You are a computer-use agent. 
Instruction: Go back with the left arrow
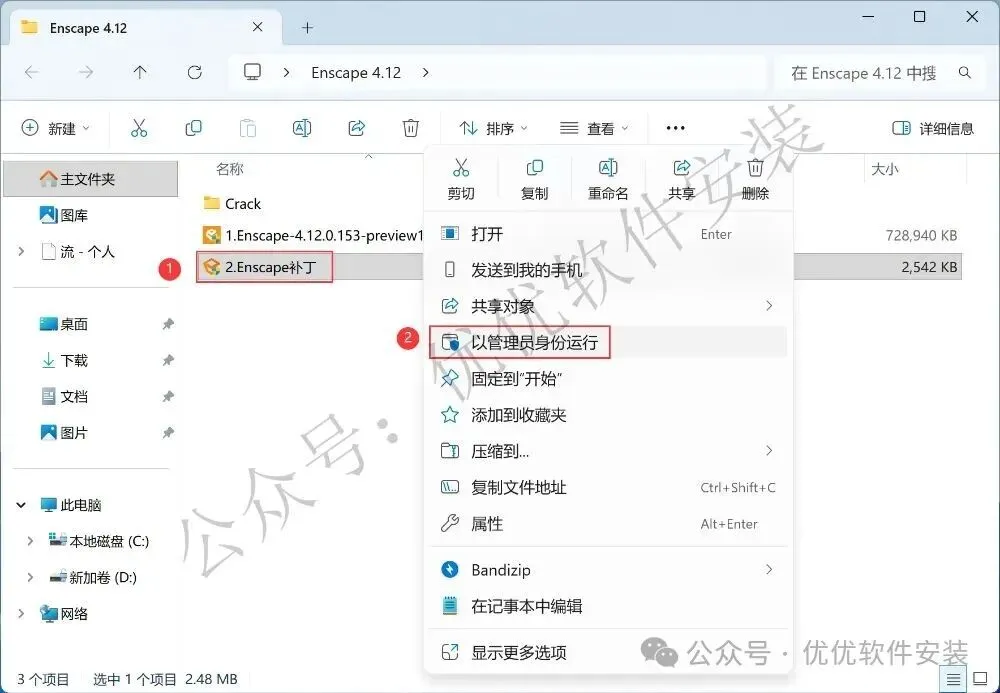[x=31, y=73]
